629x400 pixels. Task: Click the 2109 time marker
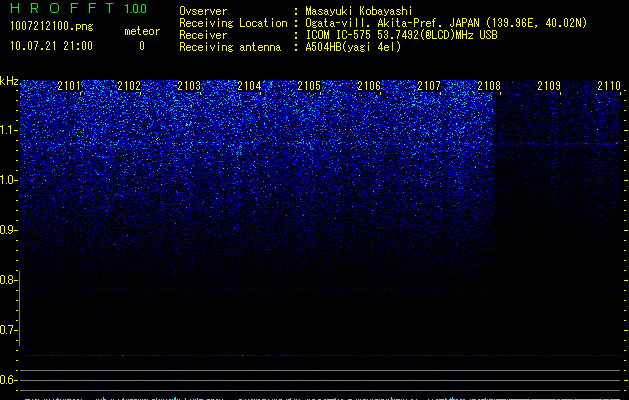click(x=549, y=86)
